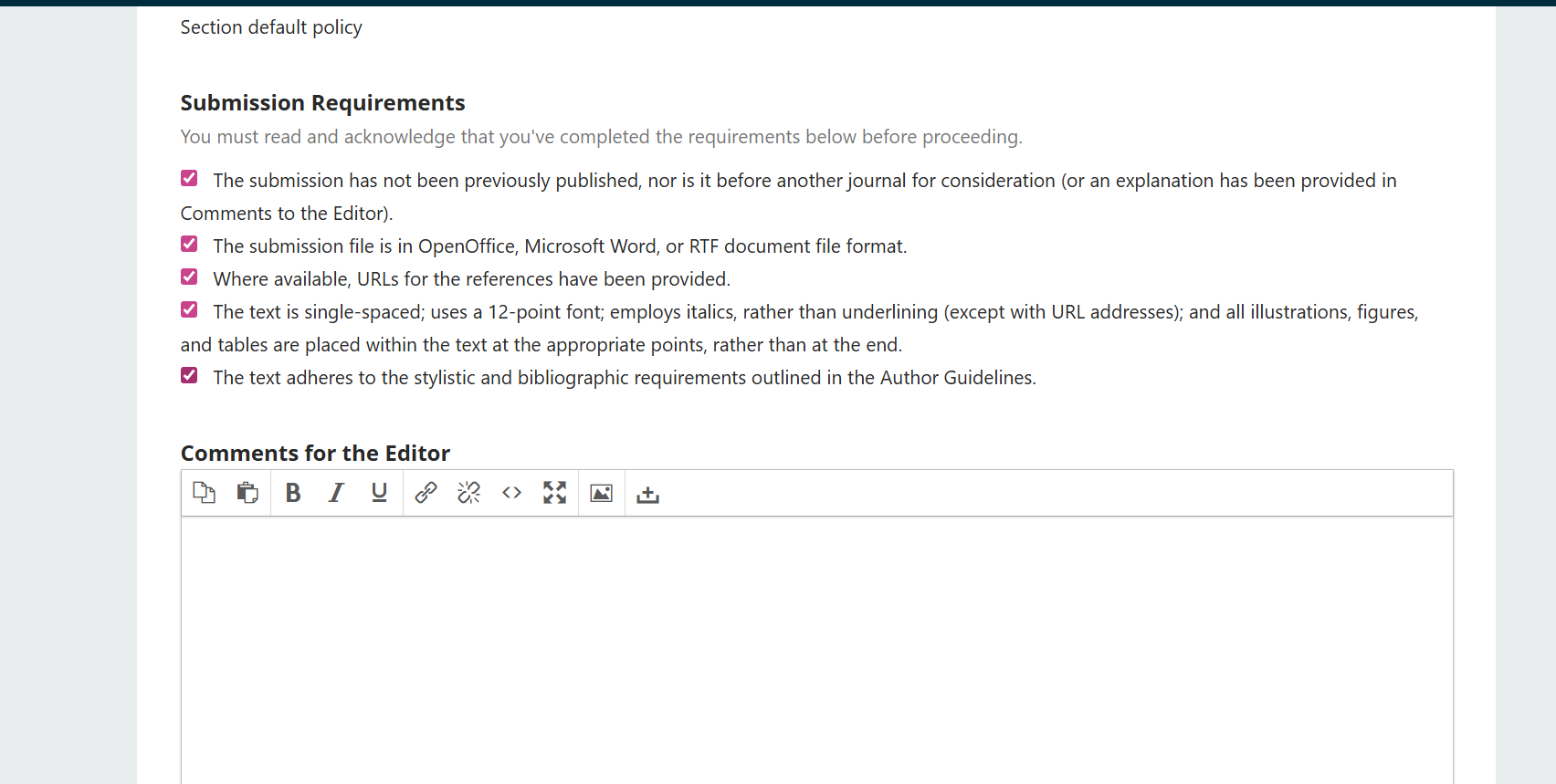Click the Submission Requirements heading

tap(322, 103)
